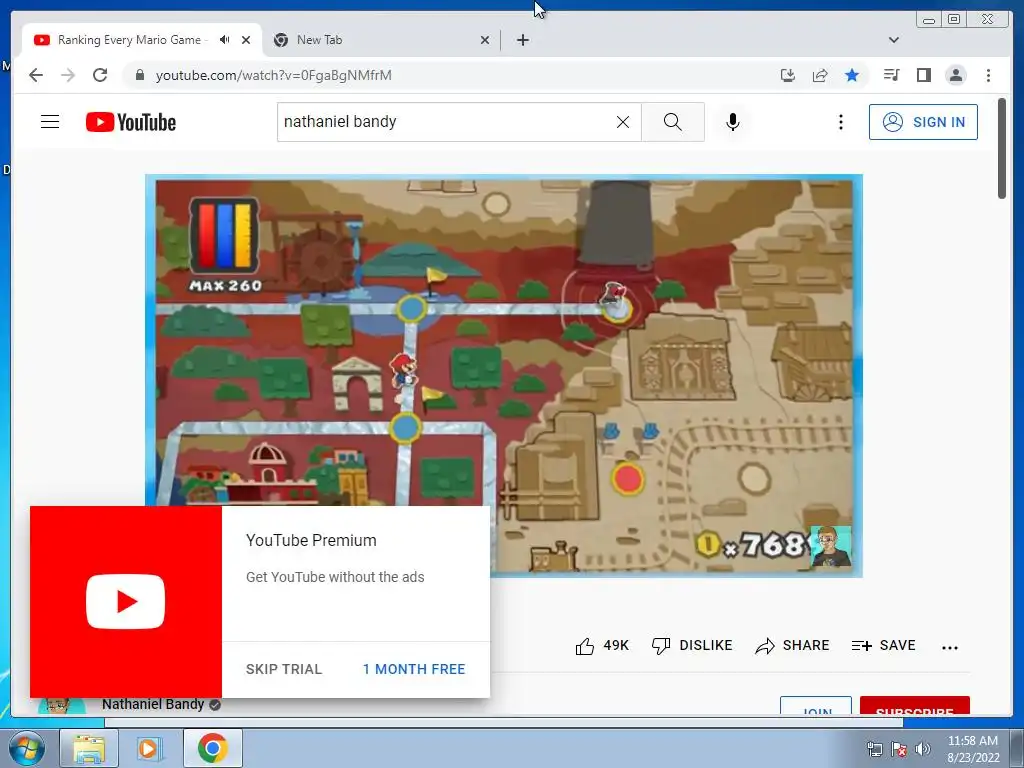Start voice search with microphone

(733, 122)
